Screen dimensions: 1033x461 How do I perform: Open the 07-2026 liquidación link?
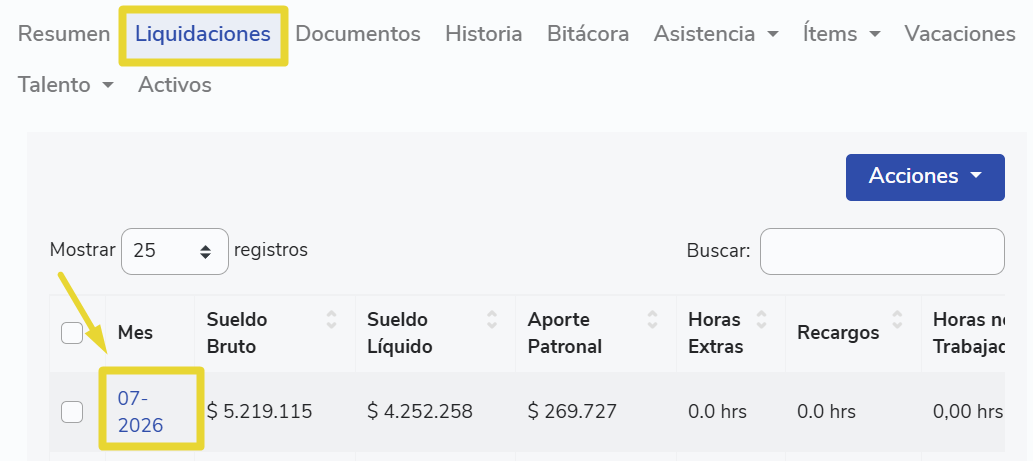140,412
